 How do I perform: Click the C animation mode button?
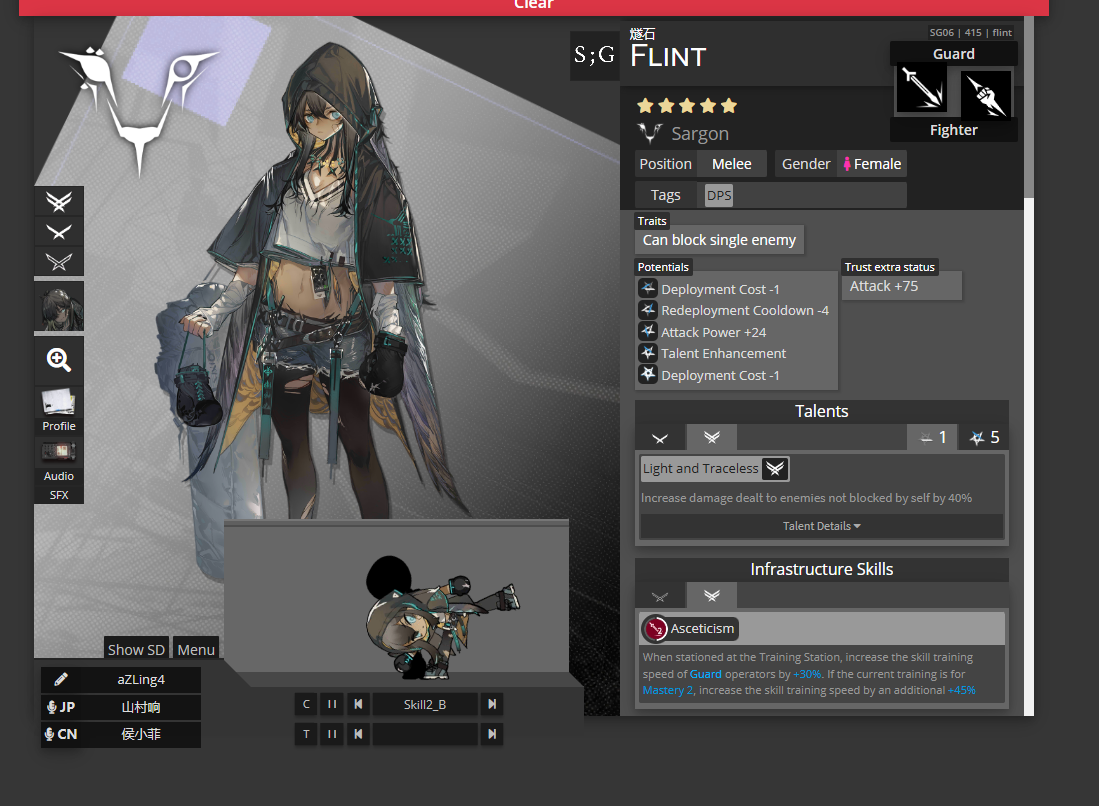306,704
